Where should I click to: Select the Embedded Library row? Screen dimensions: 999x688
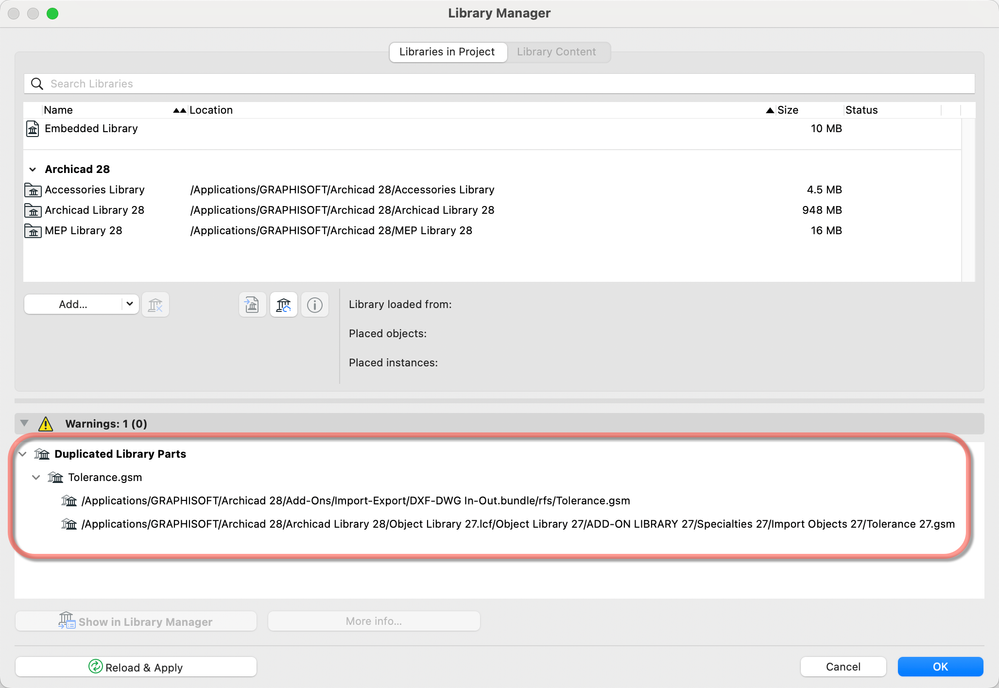click(x=492, y=129)
